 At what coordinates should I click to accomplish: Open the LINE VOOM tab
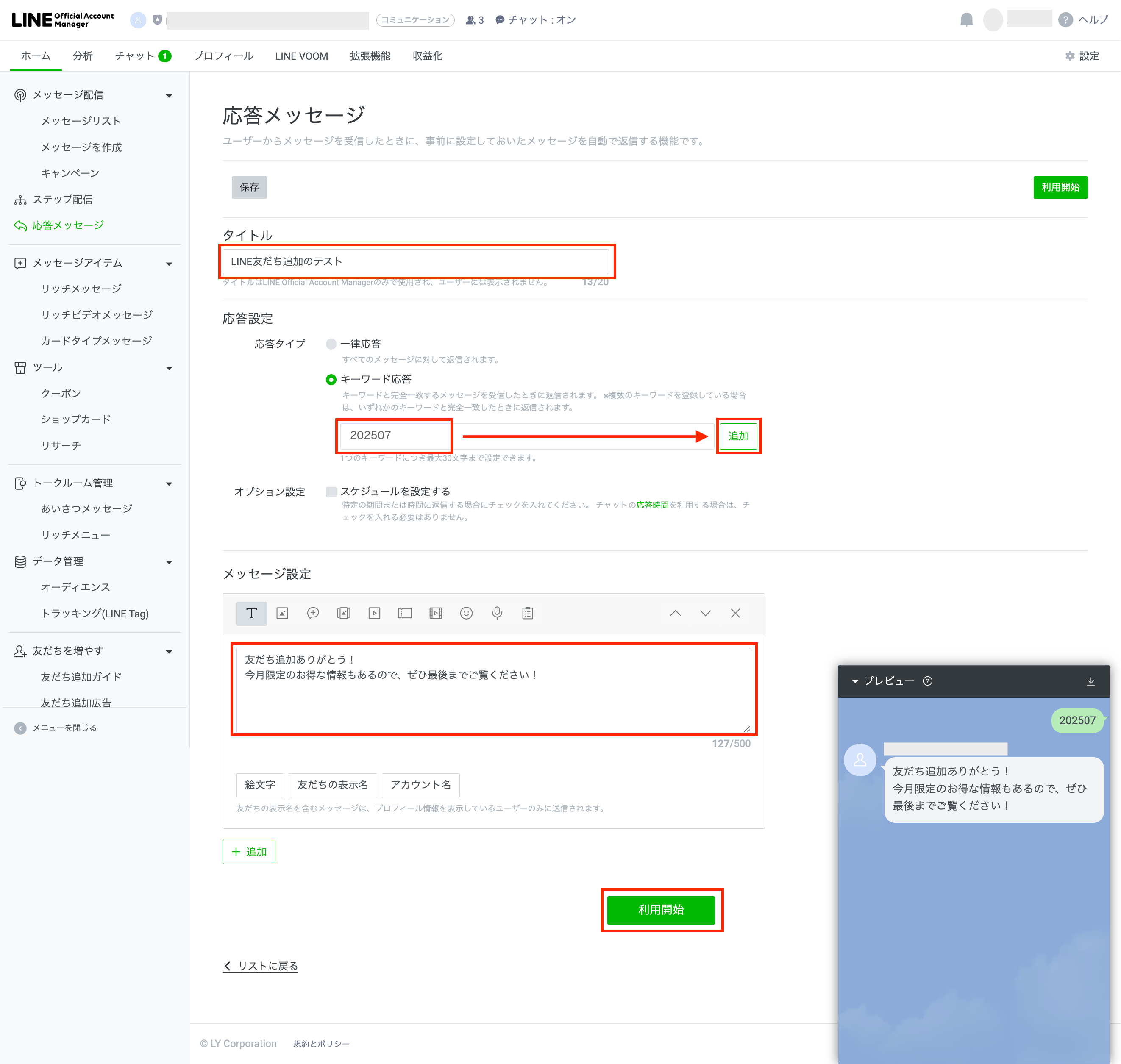(x=302, y=56)
